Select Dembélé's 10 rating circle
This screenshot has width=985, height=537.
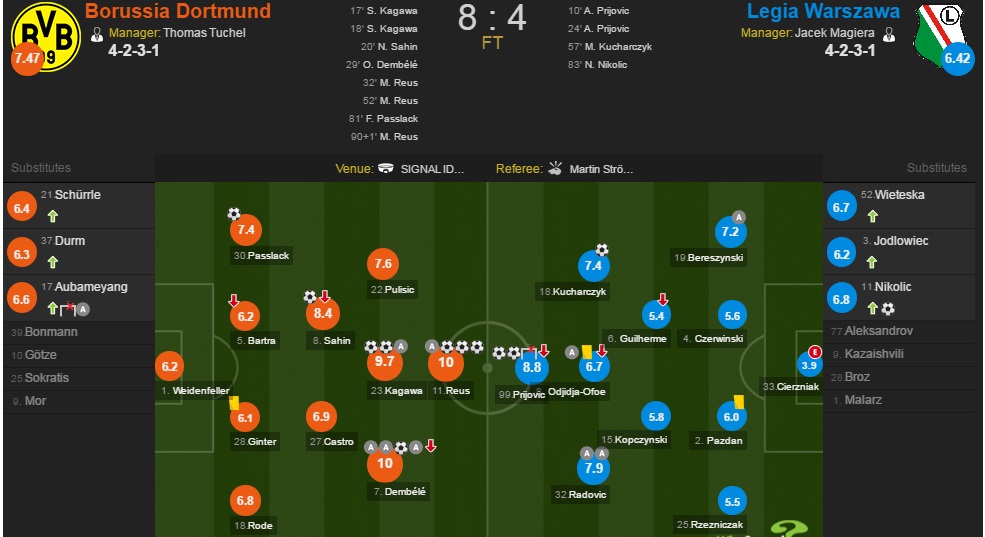click(x=384, y=464)
